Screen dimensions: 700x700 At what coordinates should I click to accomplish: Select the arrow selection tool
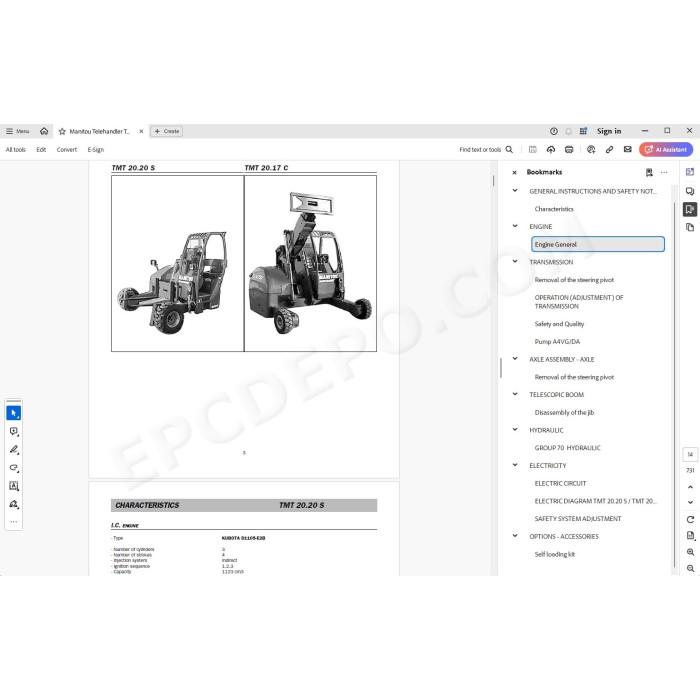[14, 413]
